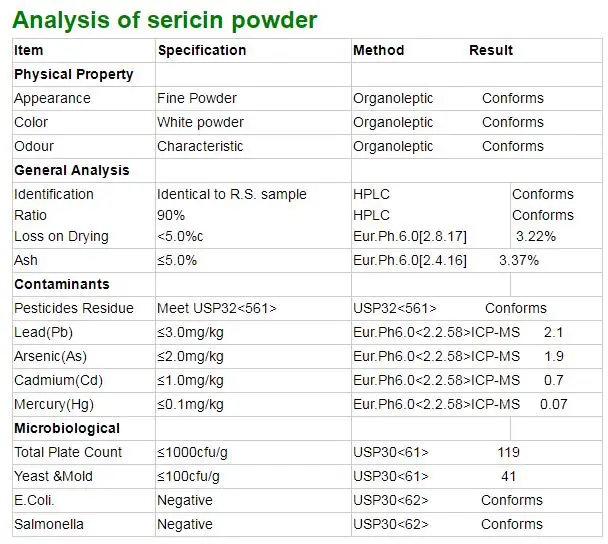This screenshot has width=608, height=544.
Task: Select the "Pesticides Residue" row label
Action: click(x=74, y=308)
